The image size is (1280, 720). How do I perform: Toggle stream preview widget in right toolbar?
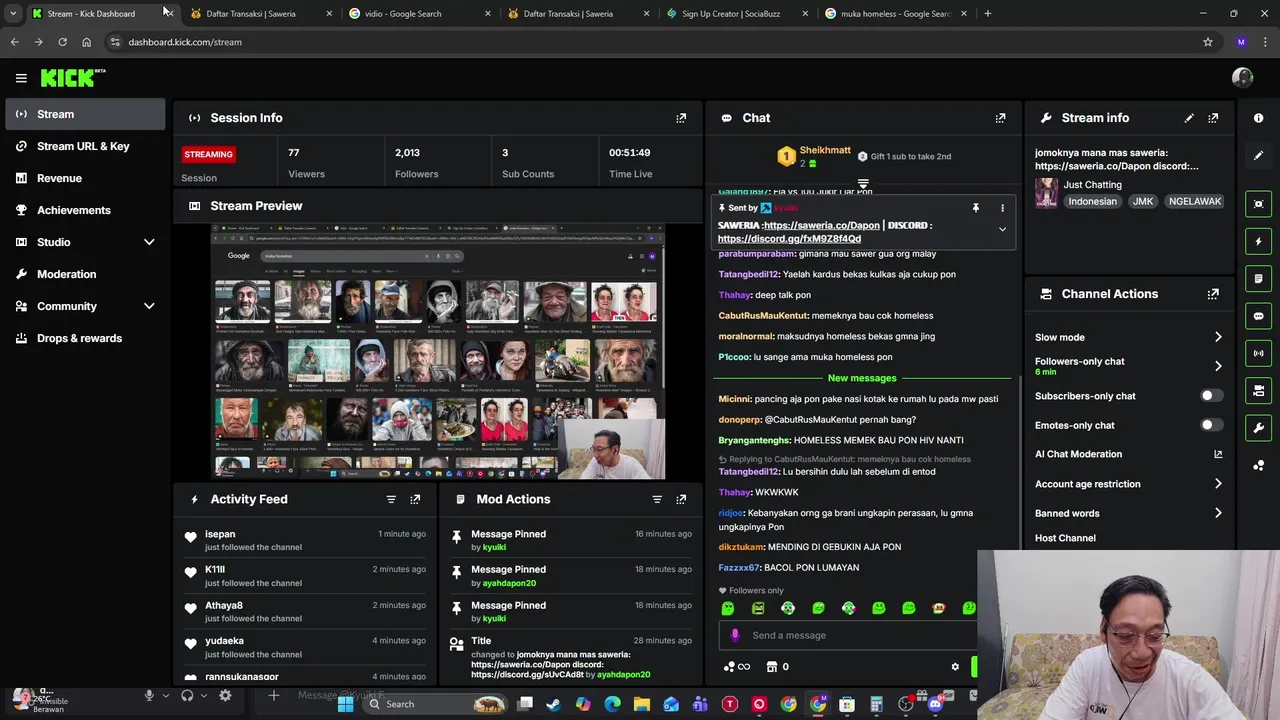pyautogui.click(x=1258, y=204)
